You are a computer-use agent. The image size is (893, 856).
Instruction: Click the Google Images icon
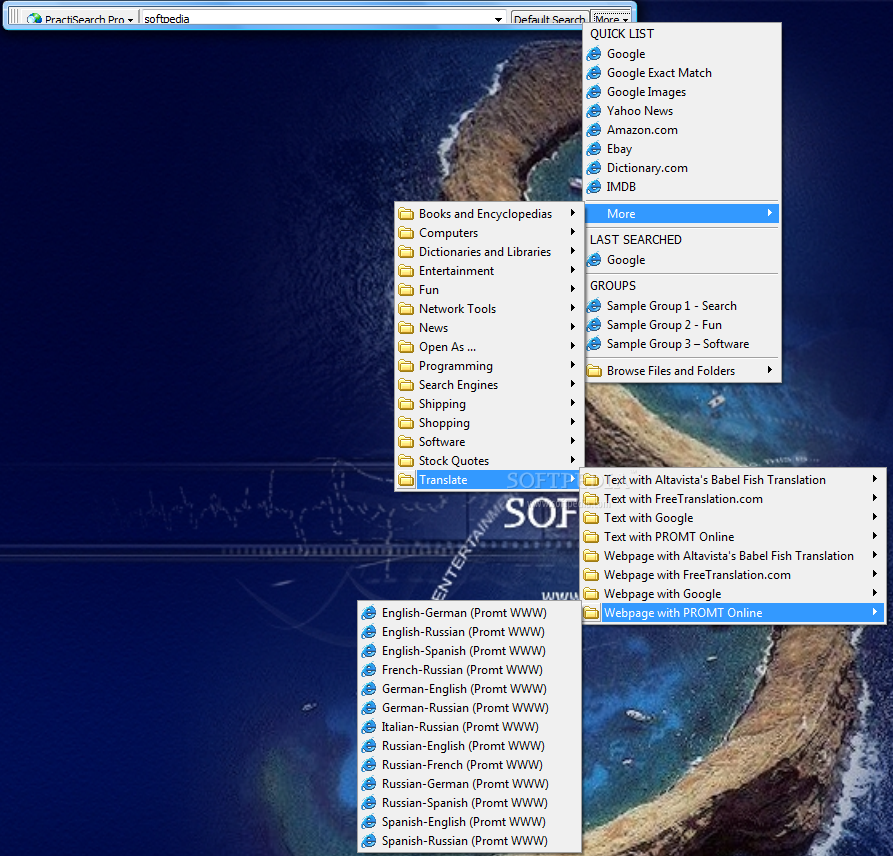pyautogui.click(x=594, y=92)
